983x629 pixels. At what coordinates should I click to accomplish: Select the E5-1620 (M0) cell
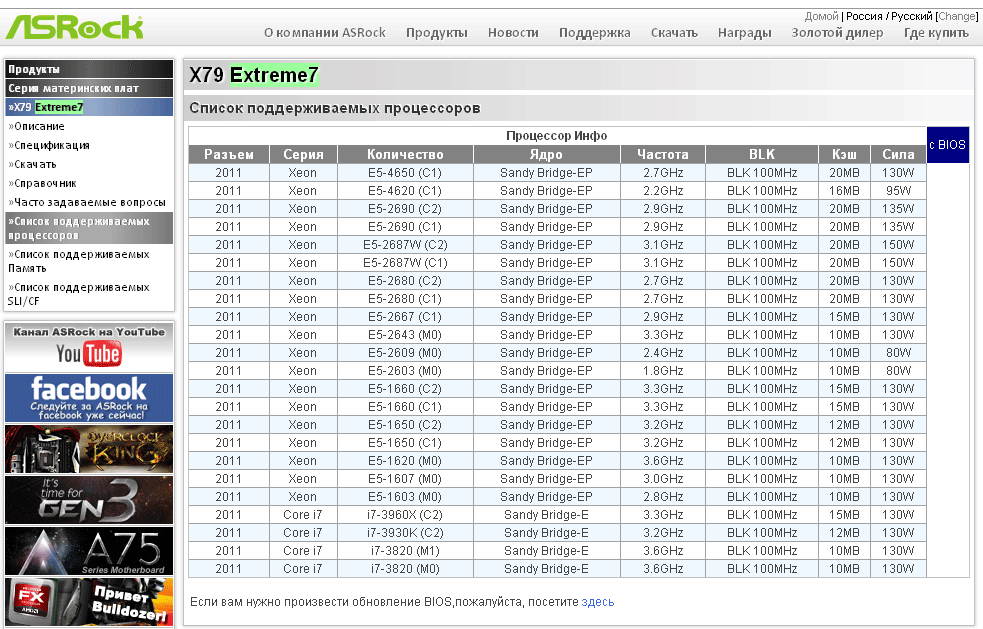405,461
